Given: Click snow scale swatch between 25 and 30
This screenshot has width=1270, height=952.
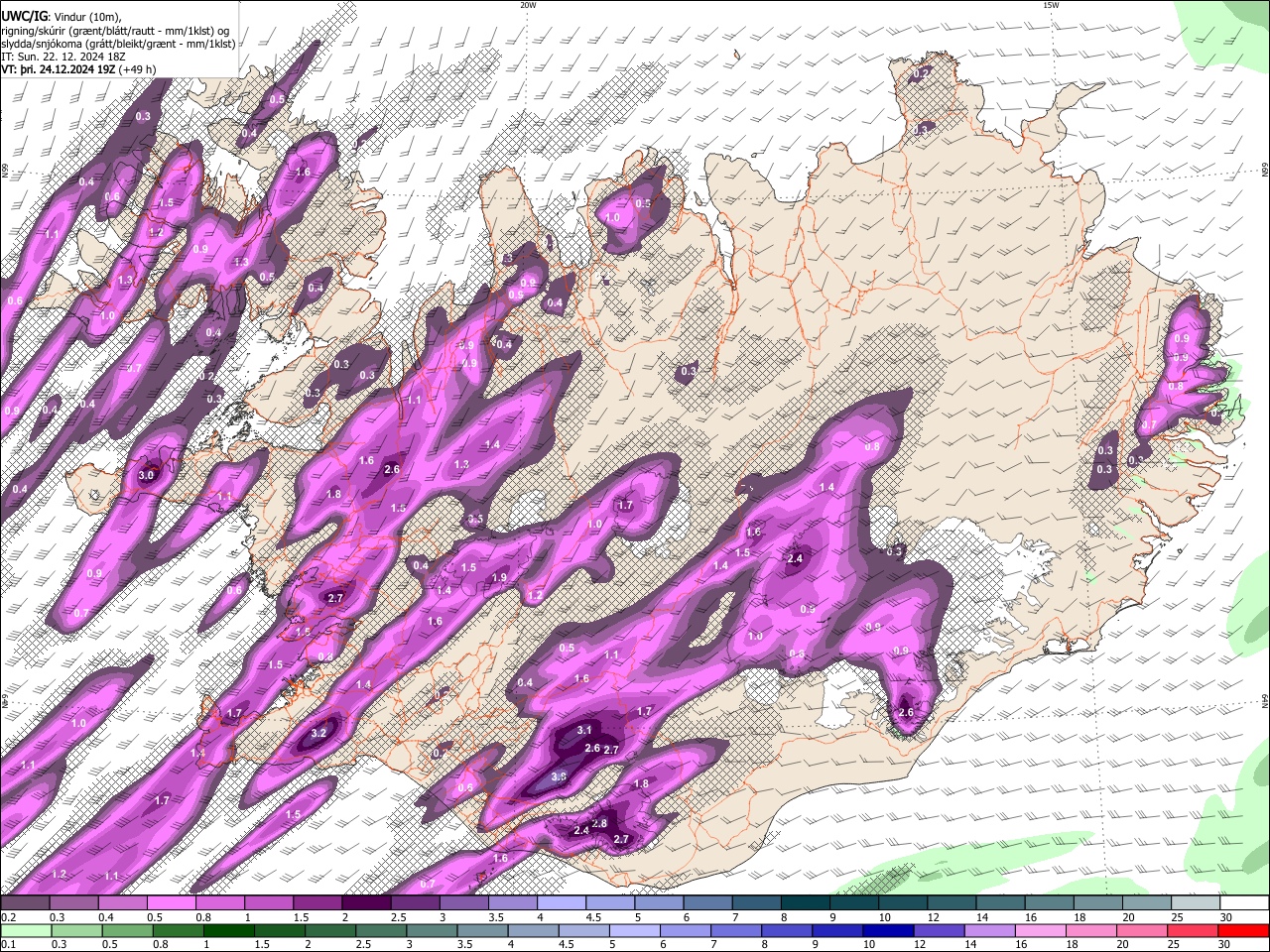Looking at the screenshot, I should pyautogui.click(x=1195, y=903).
